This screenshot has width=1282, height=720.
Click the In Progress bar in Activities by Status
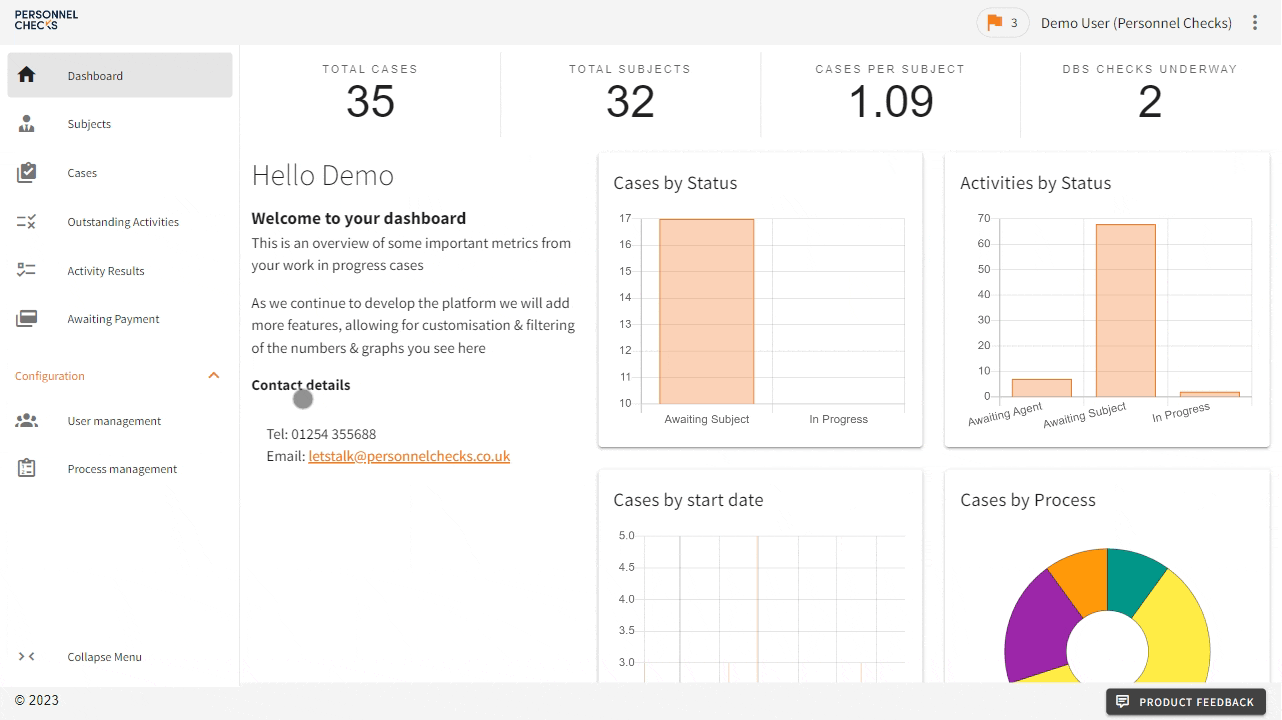coord(1210,394)
